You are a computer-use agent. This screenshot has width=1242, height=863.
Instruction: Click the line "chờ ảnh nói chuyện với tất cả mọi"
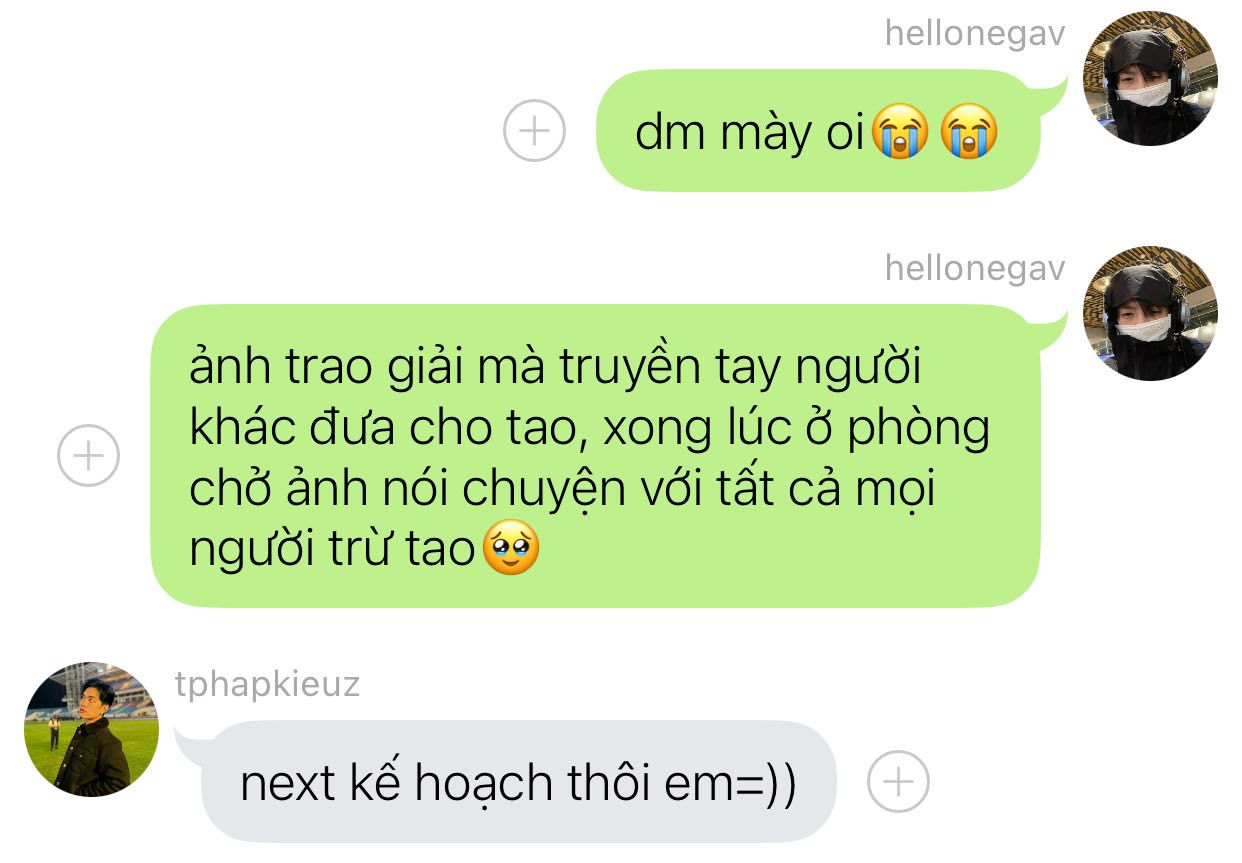(563, 490)
